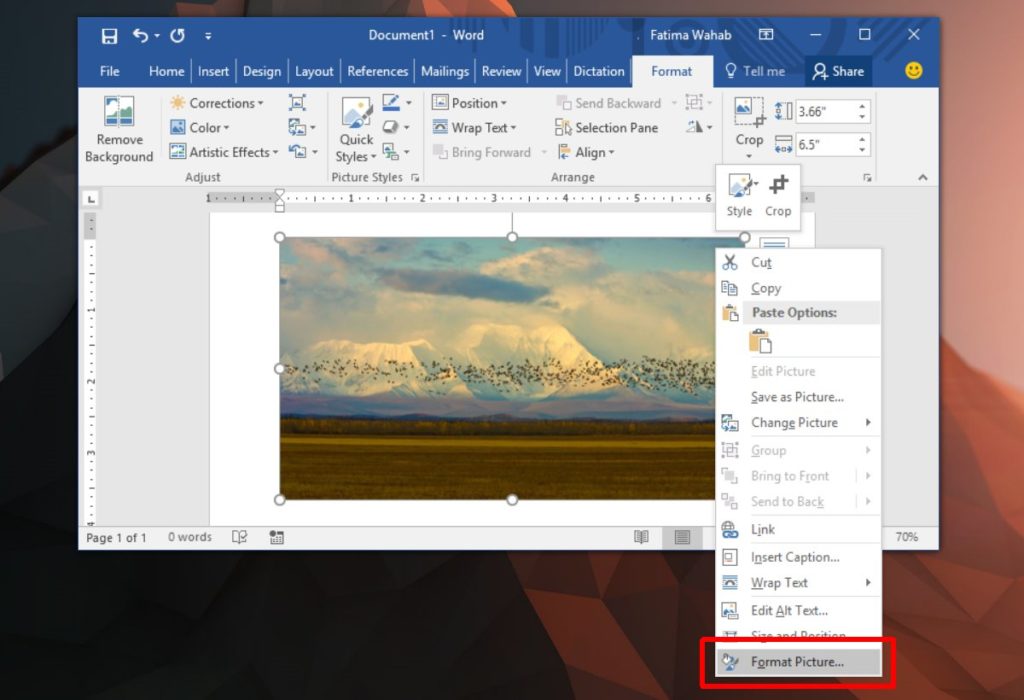Click the Remove Background tool
This screenshot has height=700, width=1024.
(x=119, y=127)
